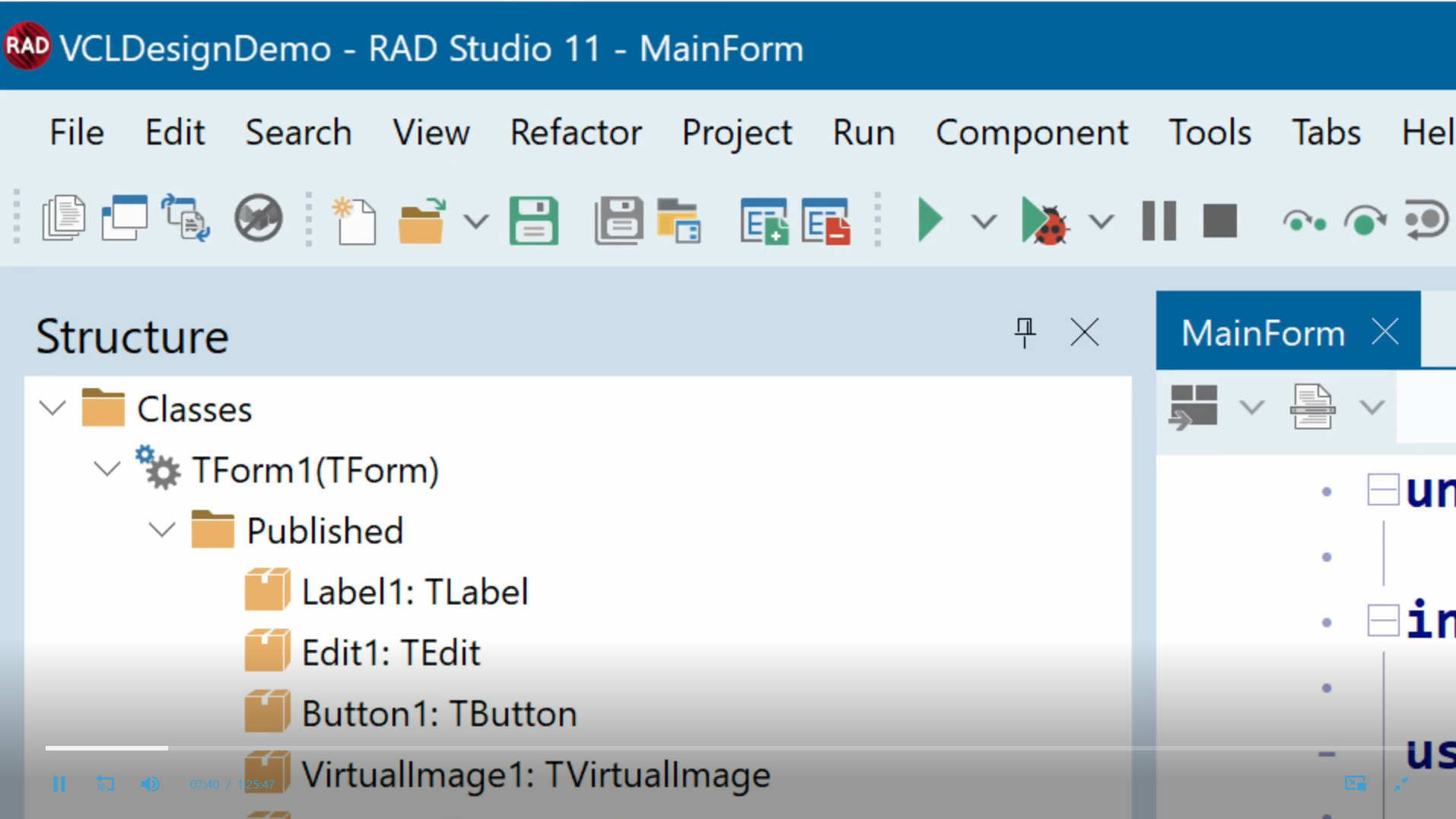The height and width of the screenshot is (819, 1456).
Task: Close the MainForm tab
Action: (1385, 333)
